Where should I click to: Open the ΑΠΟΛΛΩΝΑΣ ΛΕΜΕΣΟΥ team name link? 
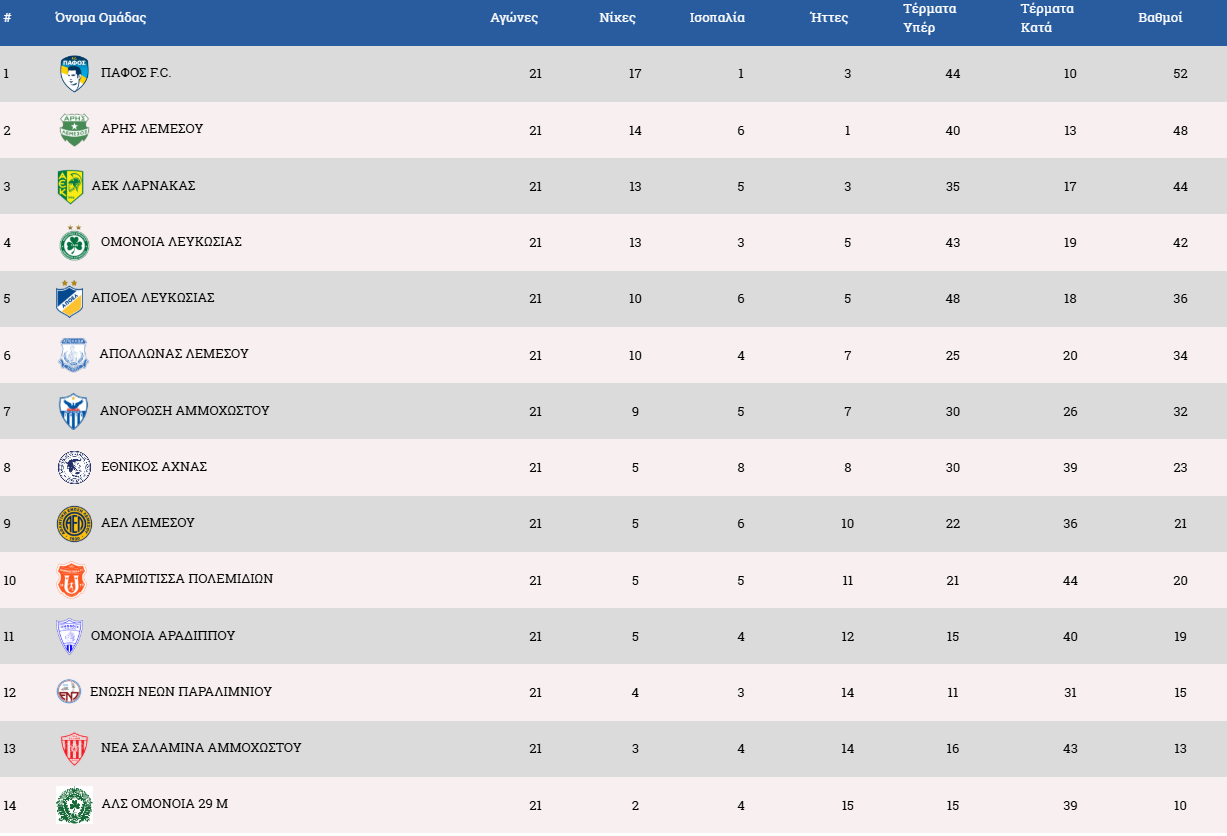[x=174, y=354]
